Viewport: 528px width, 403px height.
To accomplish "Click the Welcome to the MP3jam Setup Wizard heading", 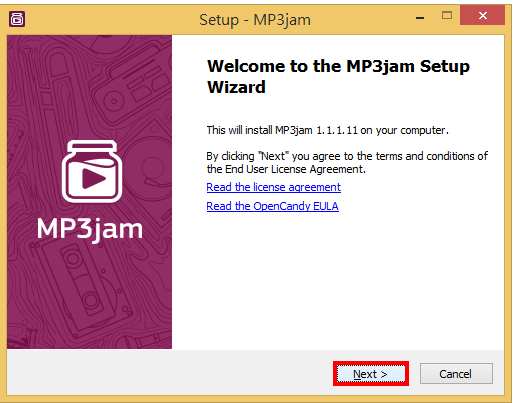I will click(338, 76).
